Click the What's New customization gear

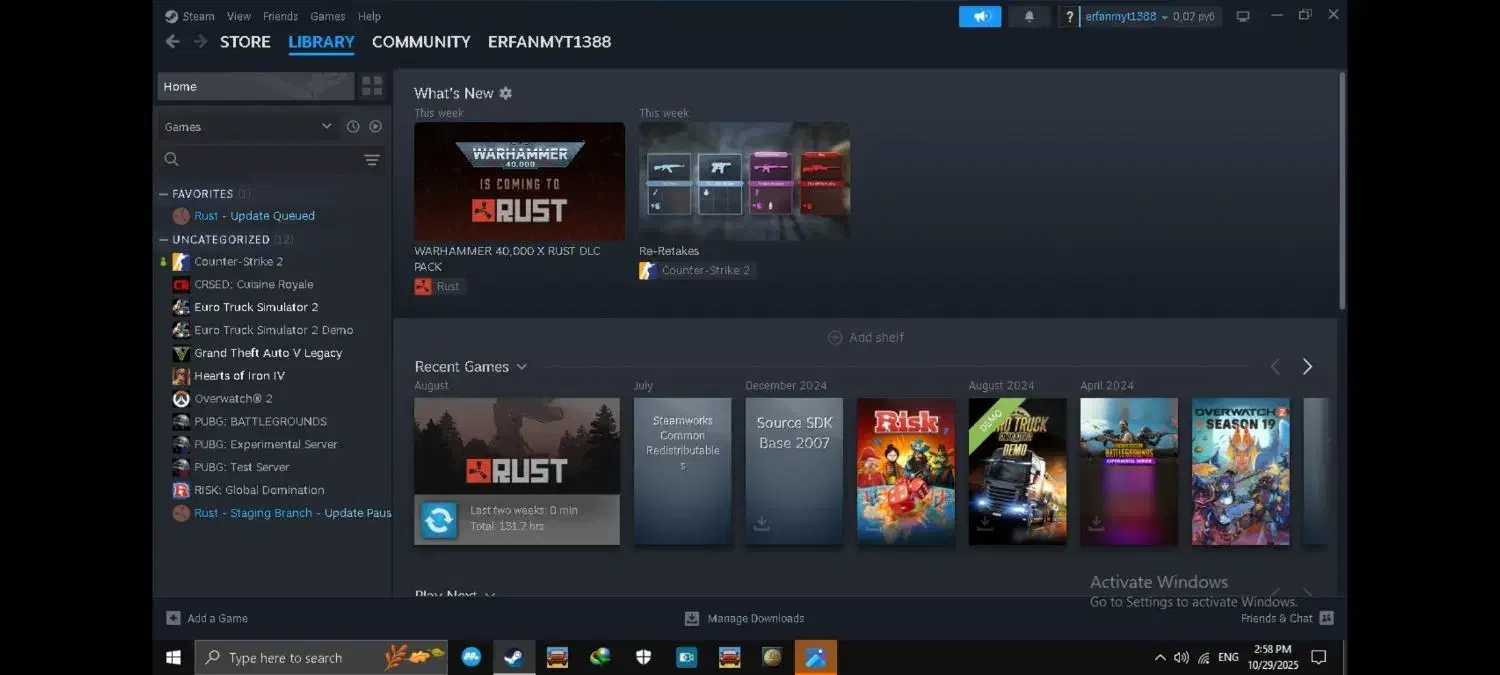[505, 93]
